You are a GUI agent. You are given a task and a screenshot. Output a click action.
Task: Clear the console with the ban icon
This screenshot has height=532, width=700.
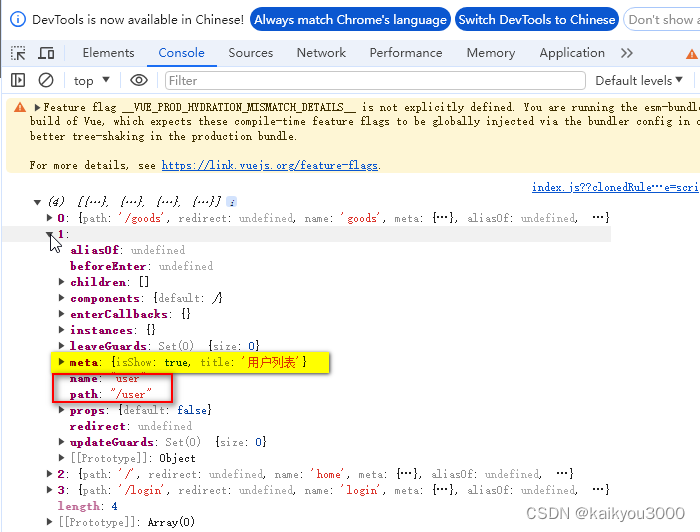pos(46,80)
